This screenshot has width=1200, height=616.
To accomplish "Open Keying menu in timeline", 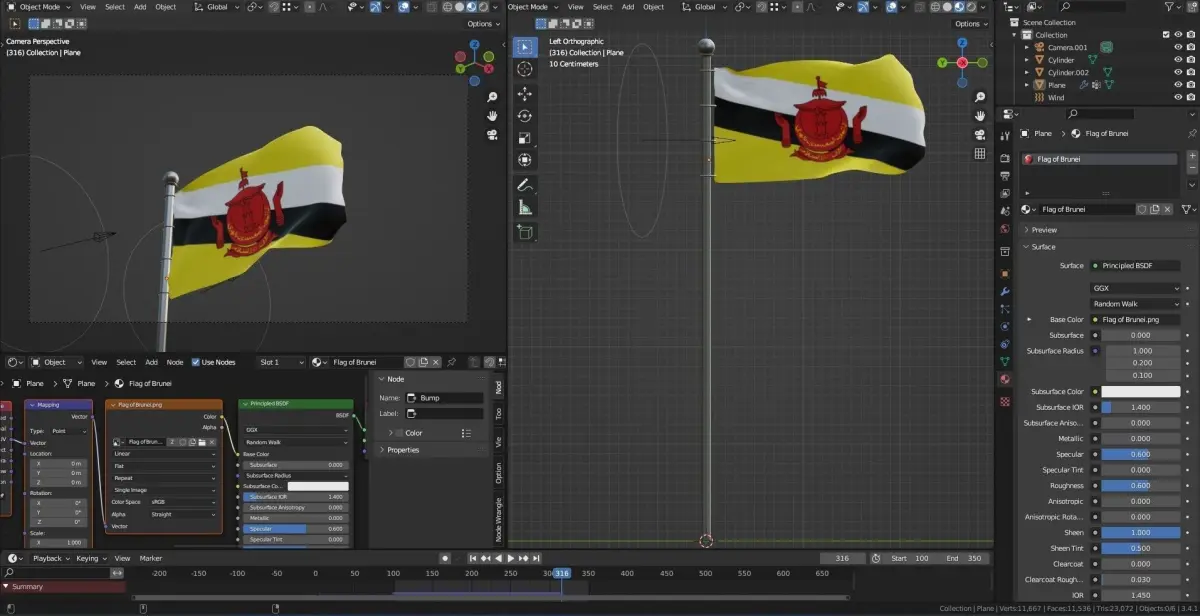I will pyautogui.click(x=91, y=558).
